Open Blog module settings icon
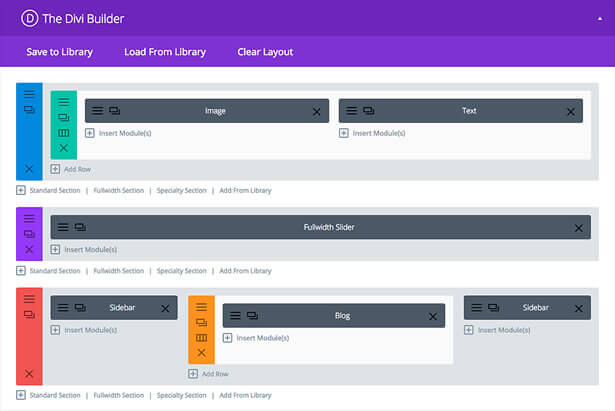 [235, 315]
